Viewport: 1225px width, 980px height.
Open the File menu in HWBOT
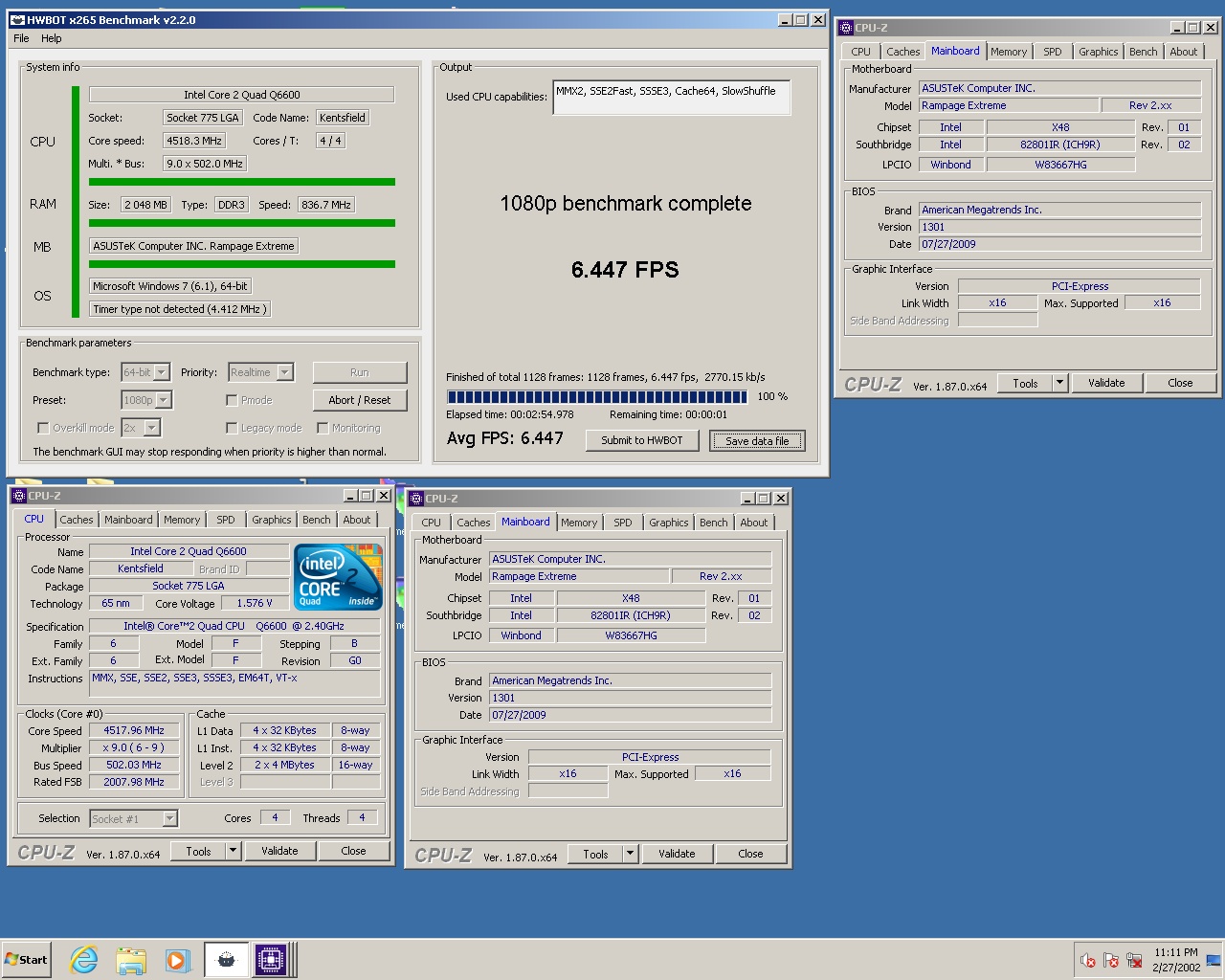click(21, 38)
